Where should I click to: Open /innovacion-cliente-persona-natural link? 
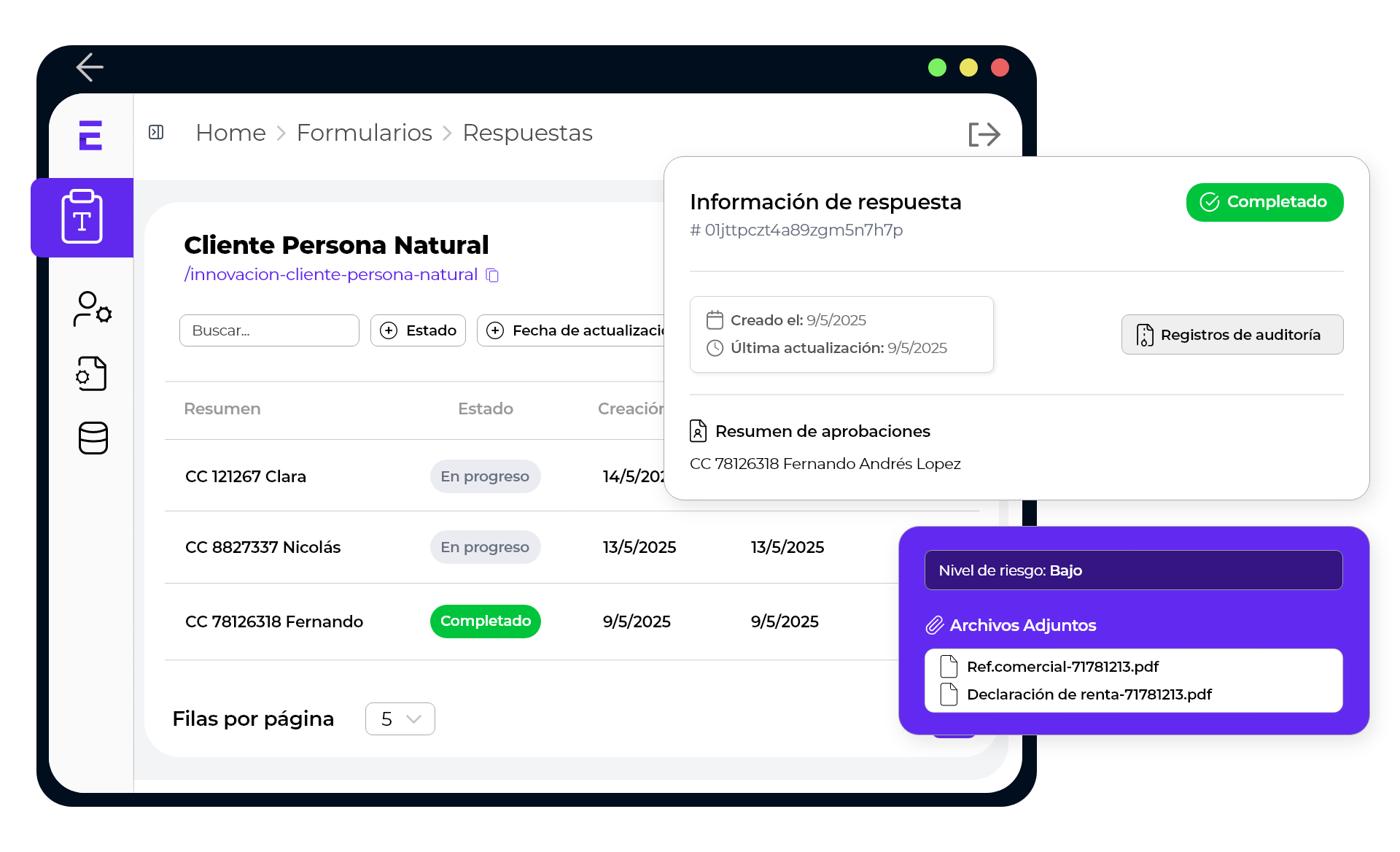coord(330,274)
